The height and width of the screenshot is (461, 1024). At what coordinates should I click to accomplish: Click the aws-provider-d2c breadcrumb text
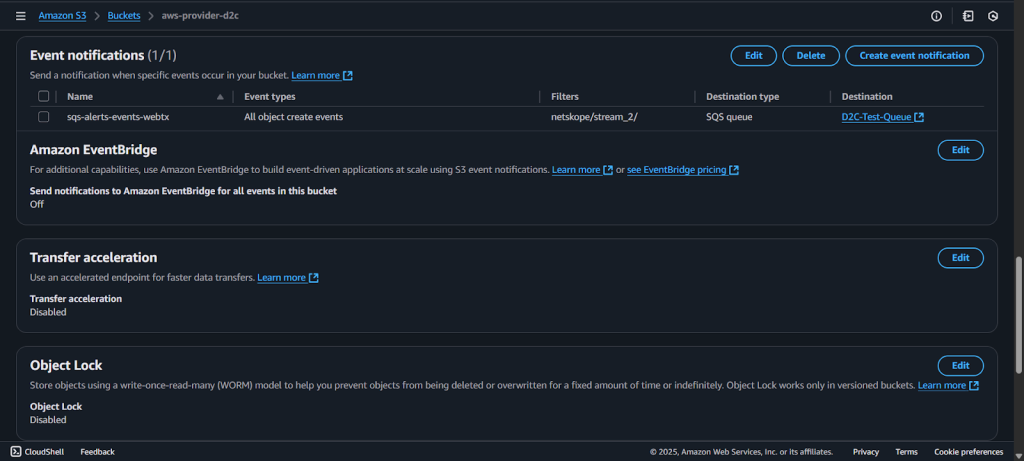click(200, 16)
